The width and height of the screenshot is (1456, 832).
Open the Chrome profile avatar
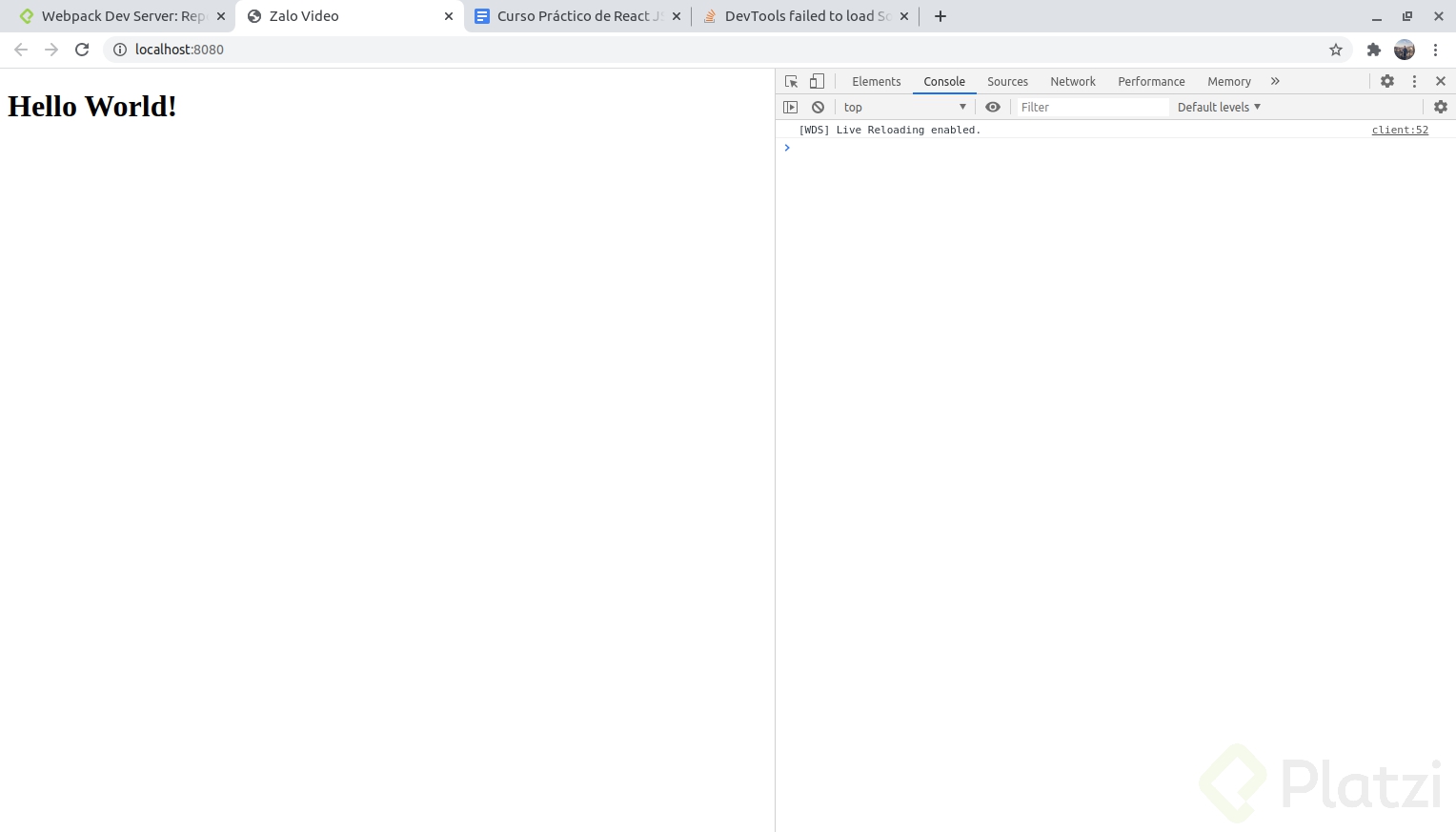(x=1405, y=50)
